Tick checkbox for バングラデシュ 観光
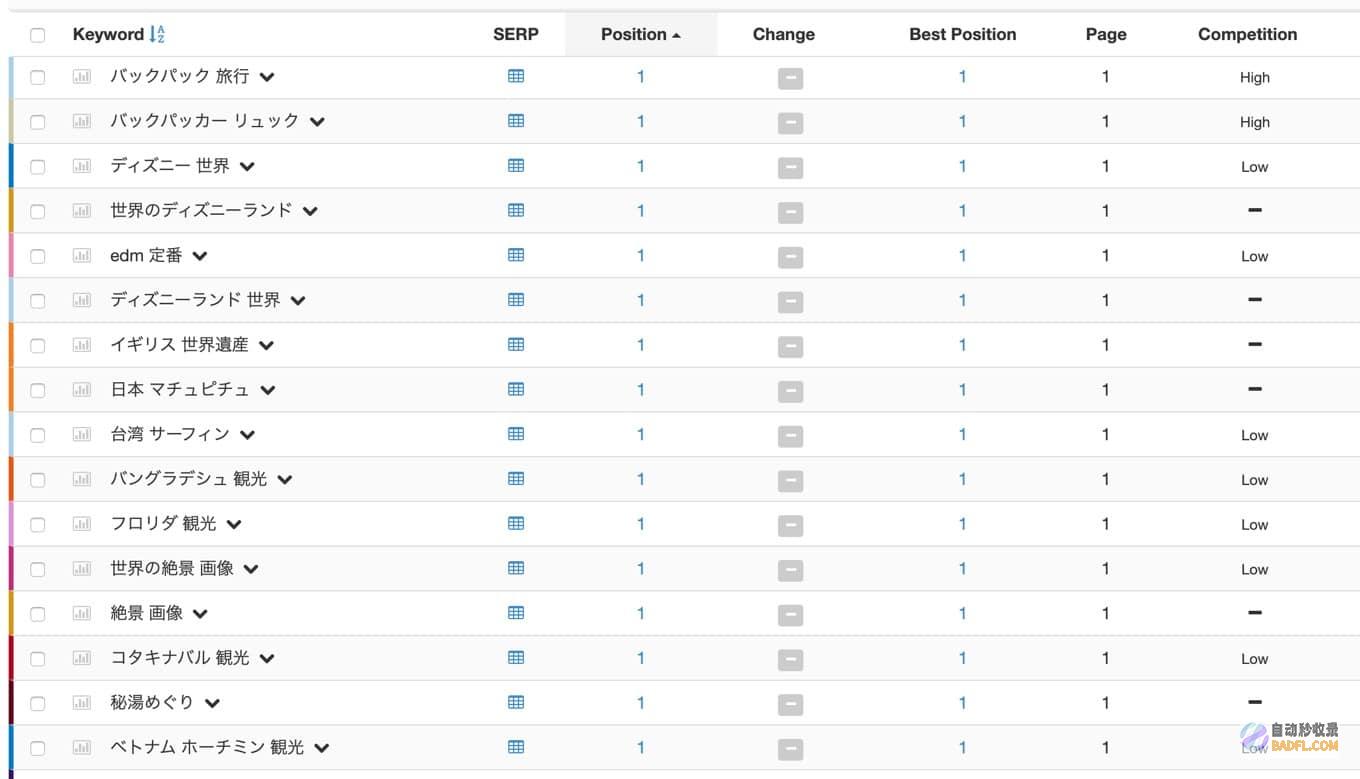 pos(38,480)
